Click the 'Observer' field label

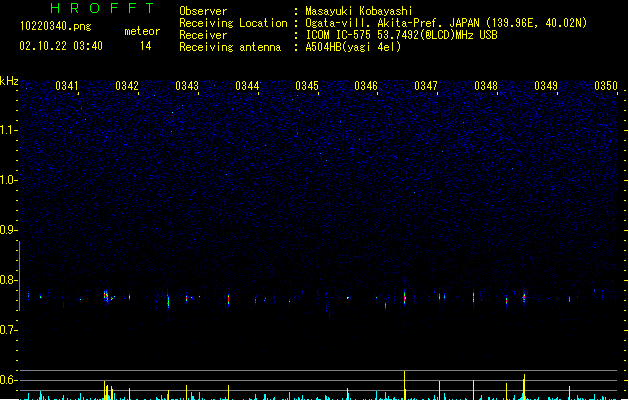point(203,11)
